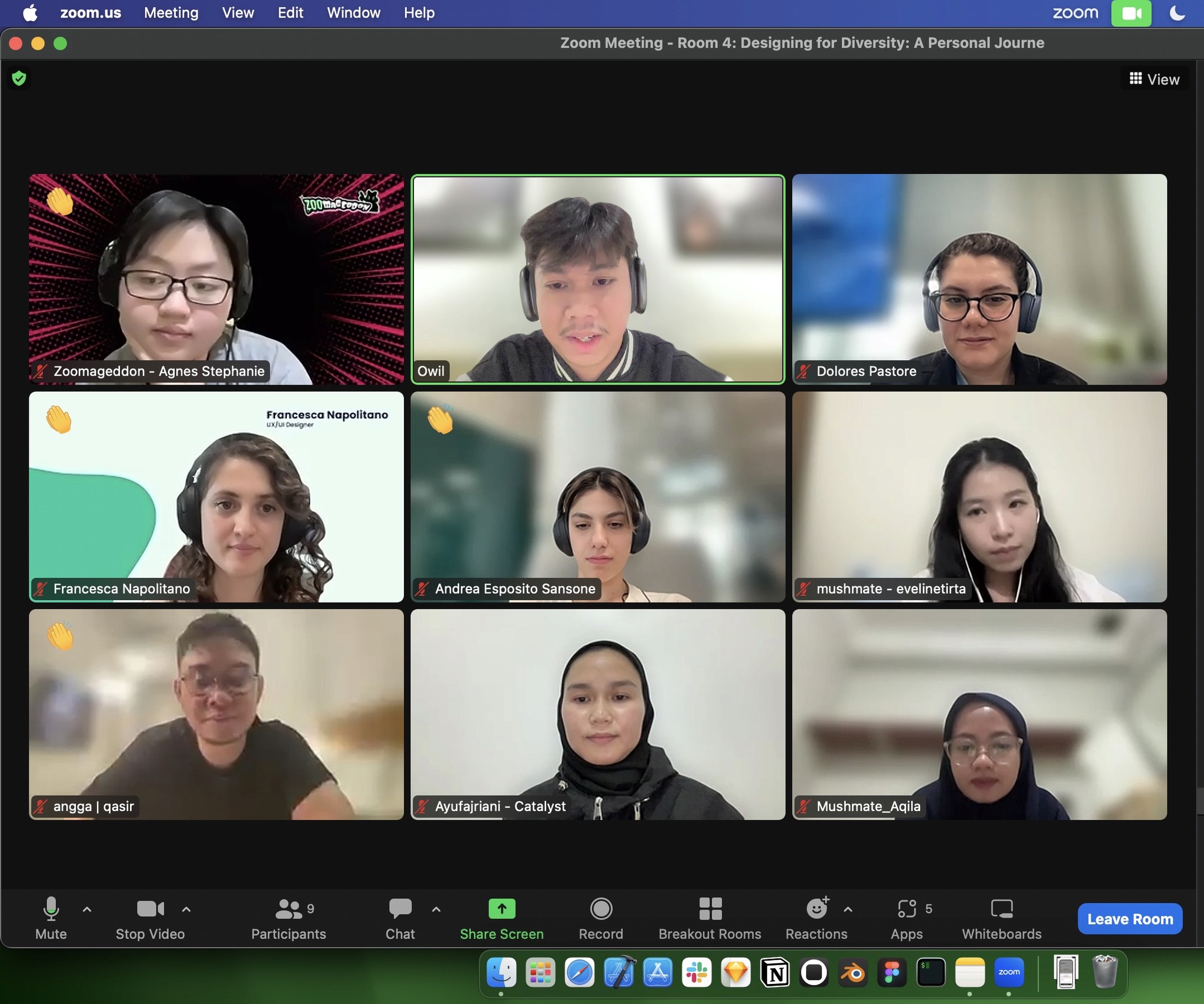Toggle Stop Video camera button

[150, 909]
